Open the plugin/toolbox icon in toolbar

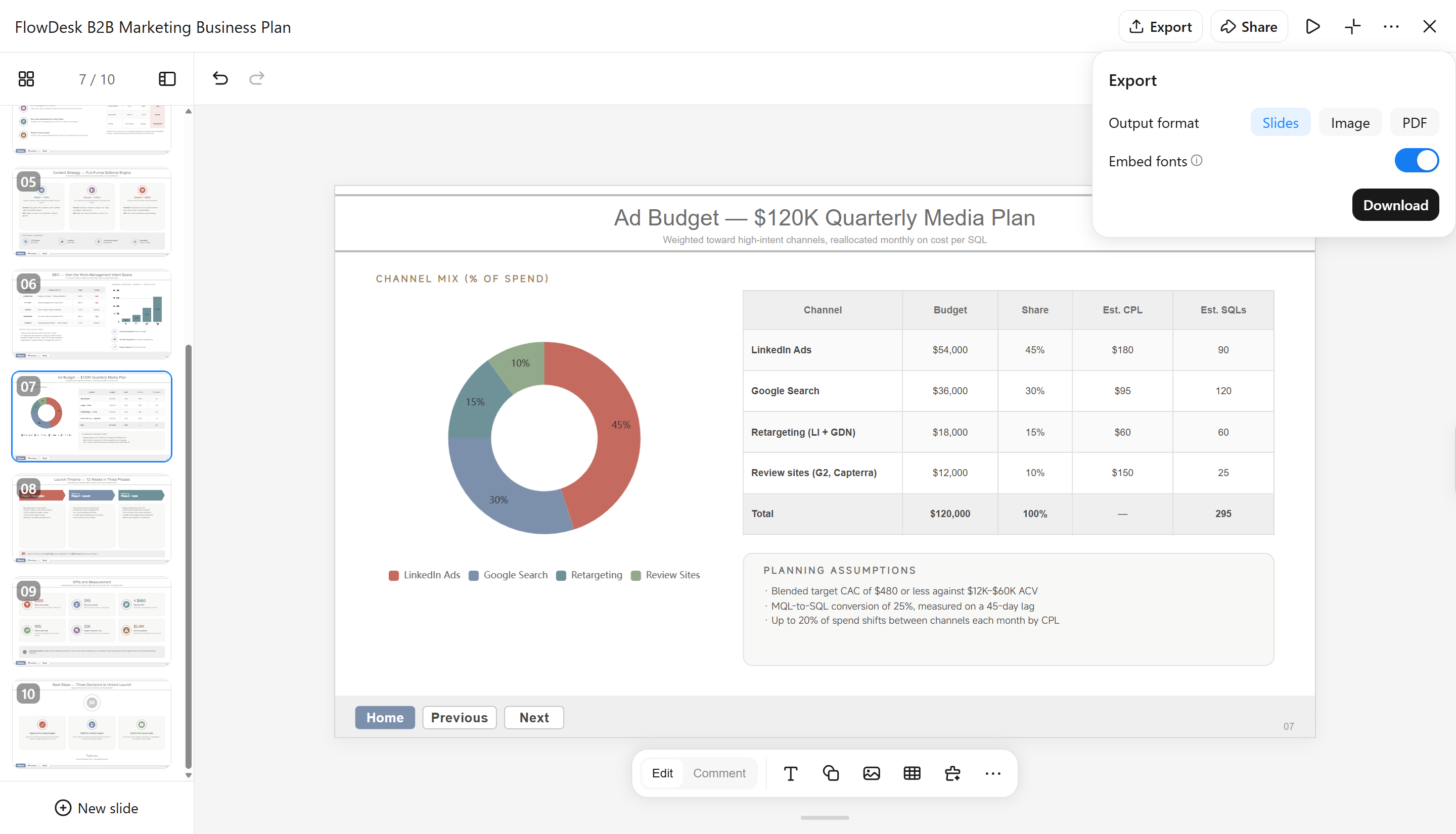pos(952,773)
